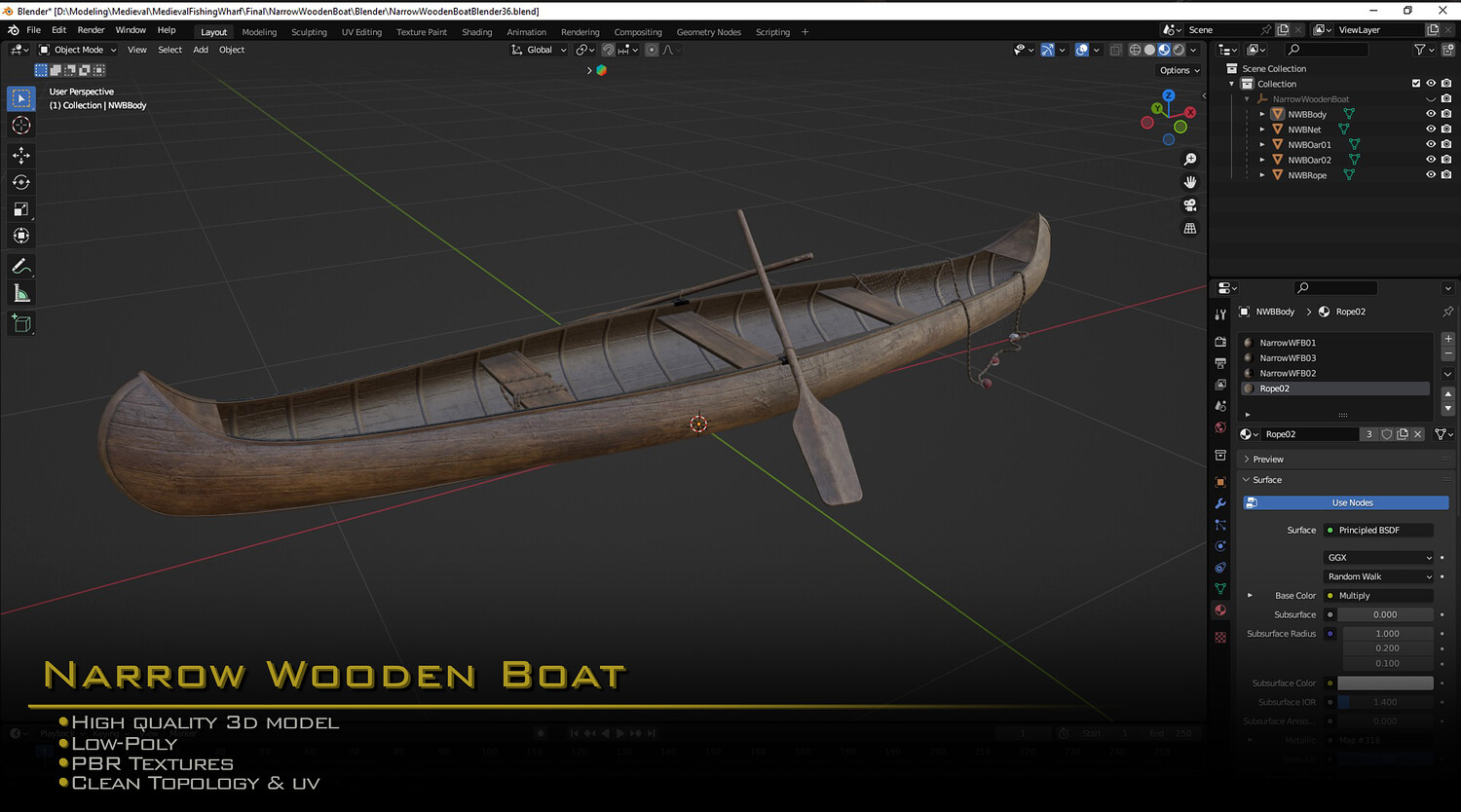Open the Output properties tab
The width and height of the screenshot is (1461, 812).
(1220, 363)
